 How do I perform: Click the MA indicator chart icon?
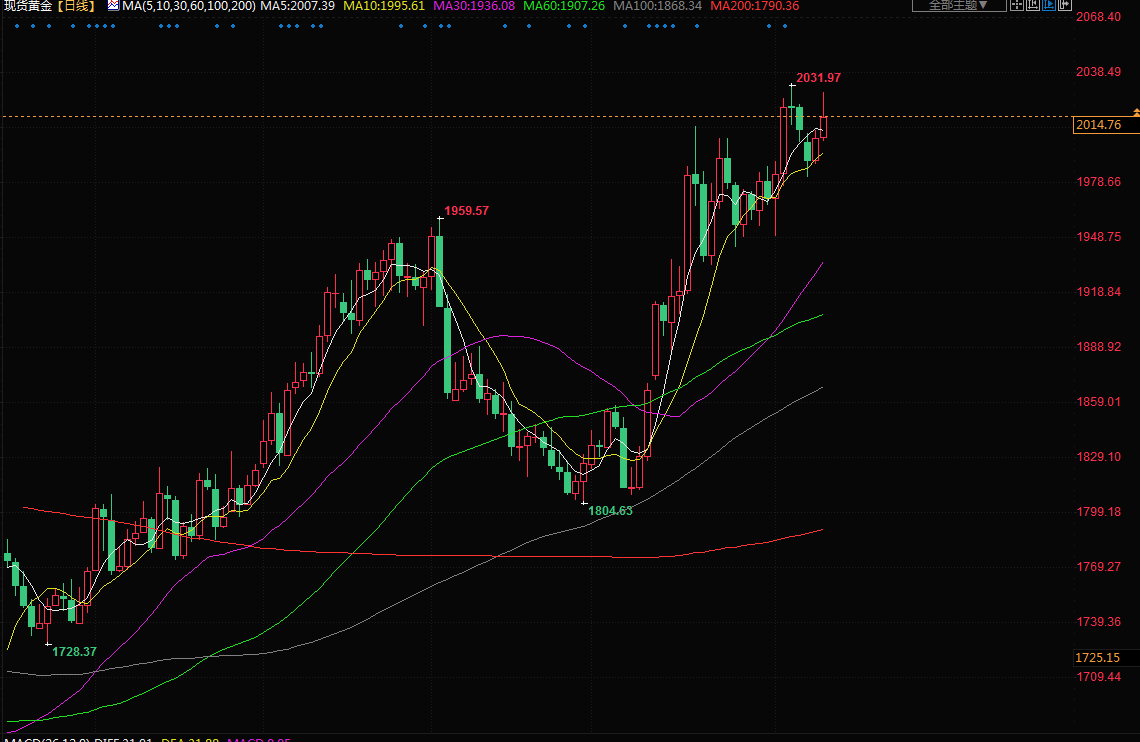click(113, 6)
